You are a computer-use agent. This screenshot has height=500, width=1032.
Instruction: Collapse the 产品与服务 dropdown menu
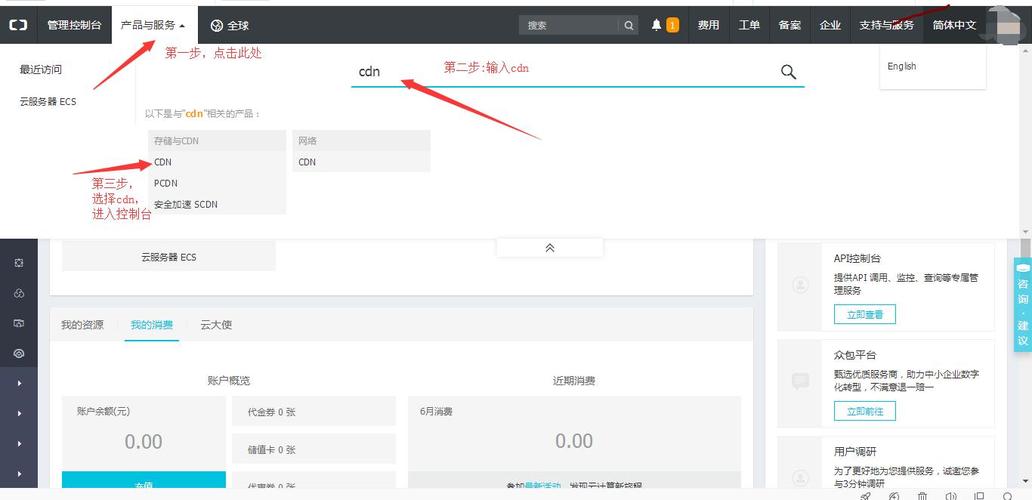[153, 26]
